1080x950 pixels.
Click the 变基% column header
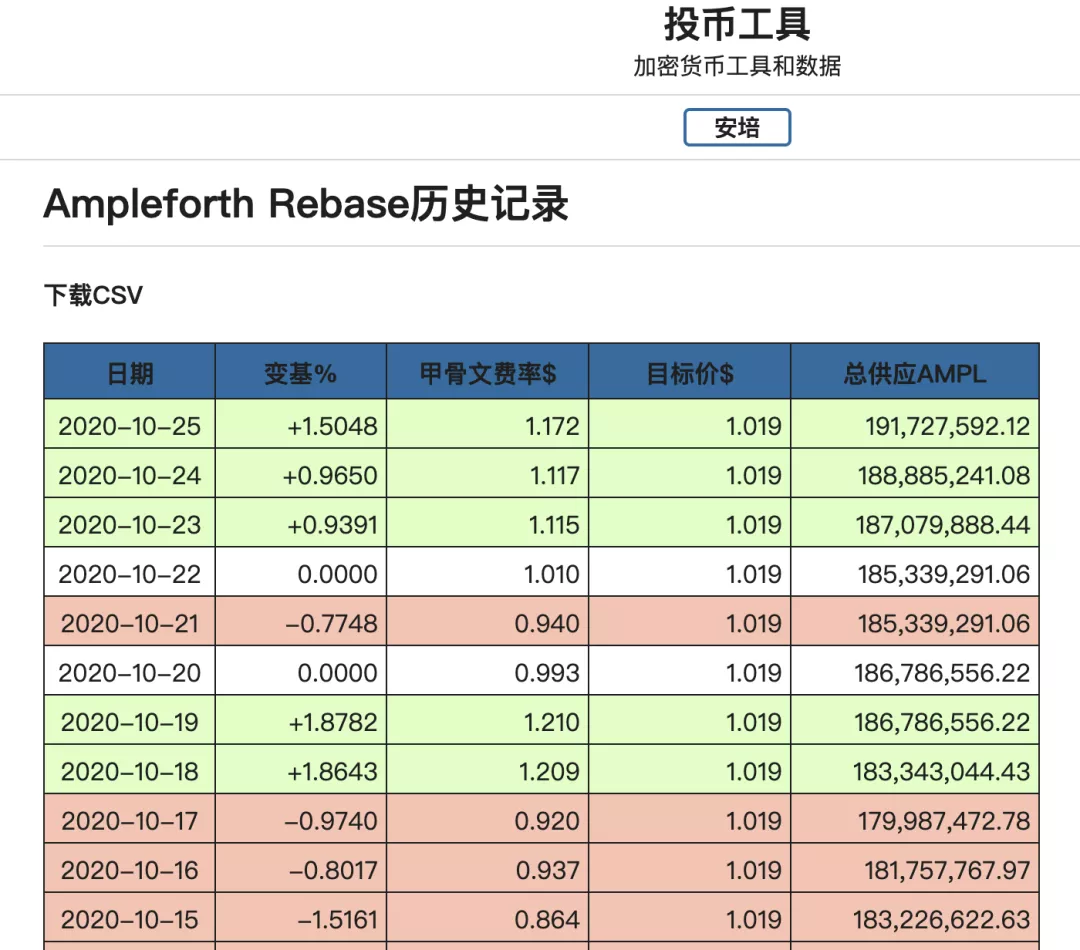[300, 373]
